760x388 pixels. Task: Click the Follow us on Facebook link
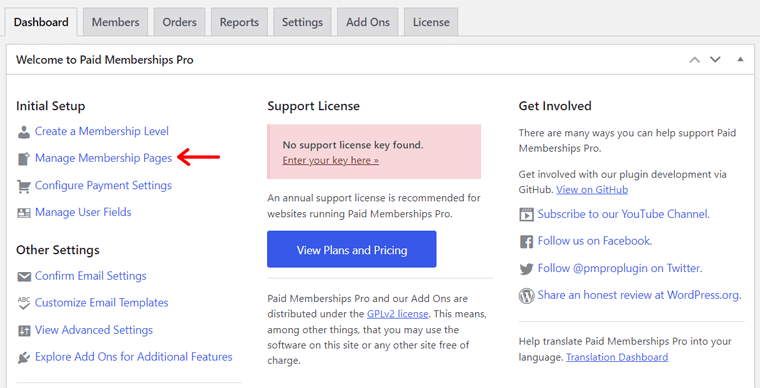[x=595, y=241]
